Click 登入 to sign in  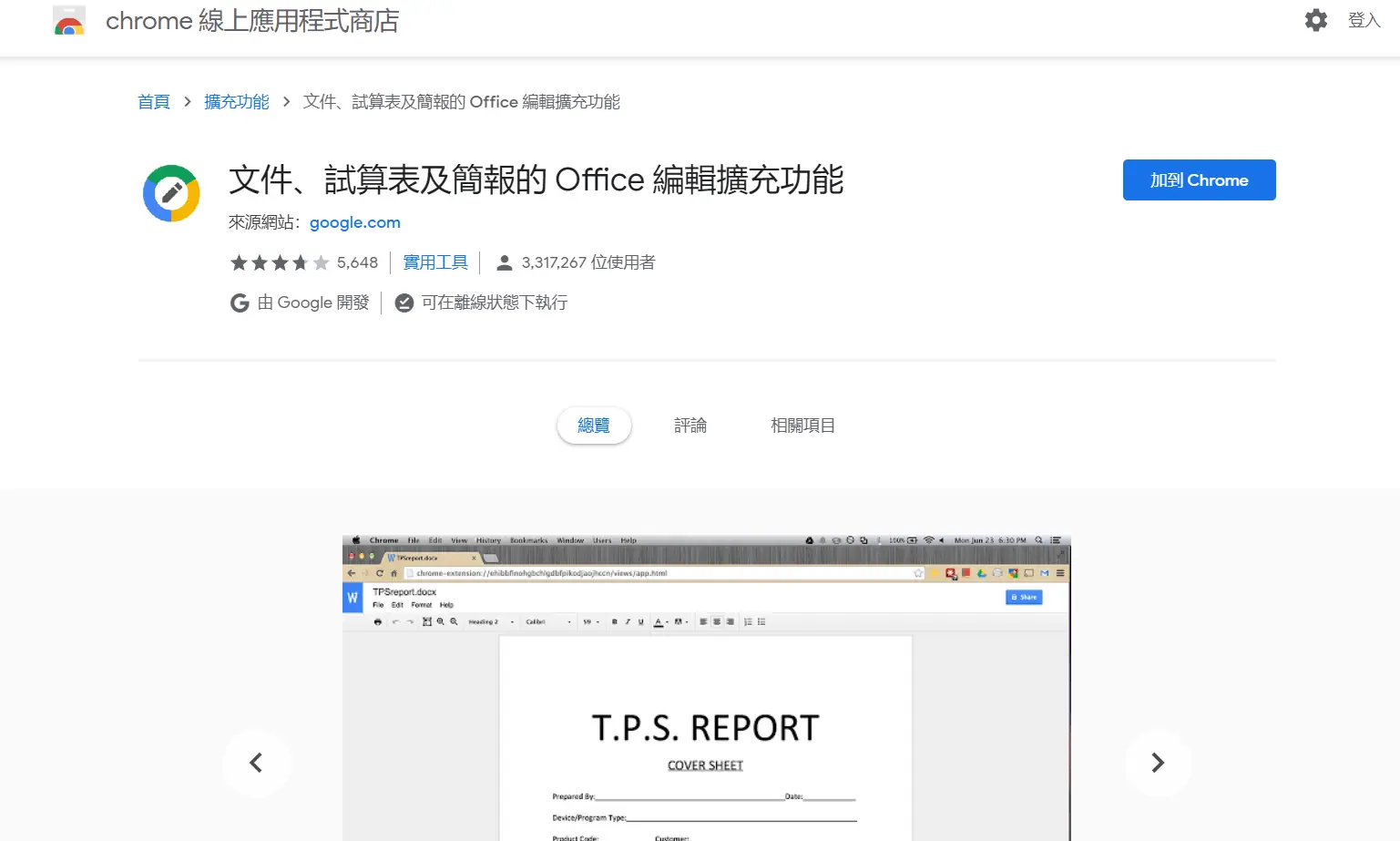1364,20
